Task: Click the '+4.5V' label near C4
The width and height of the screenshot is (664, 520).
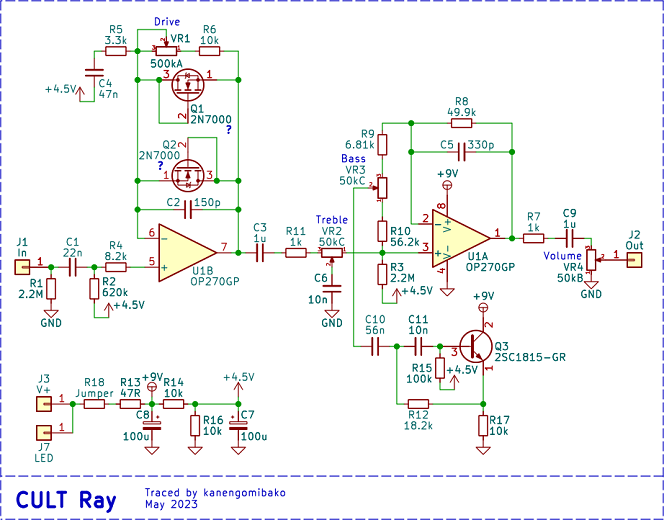Action: tap(61, 89)
